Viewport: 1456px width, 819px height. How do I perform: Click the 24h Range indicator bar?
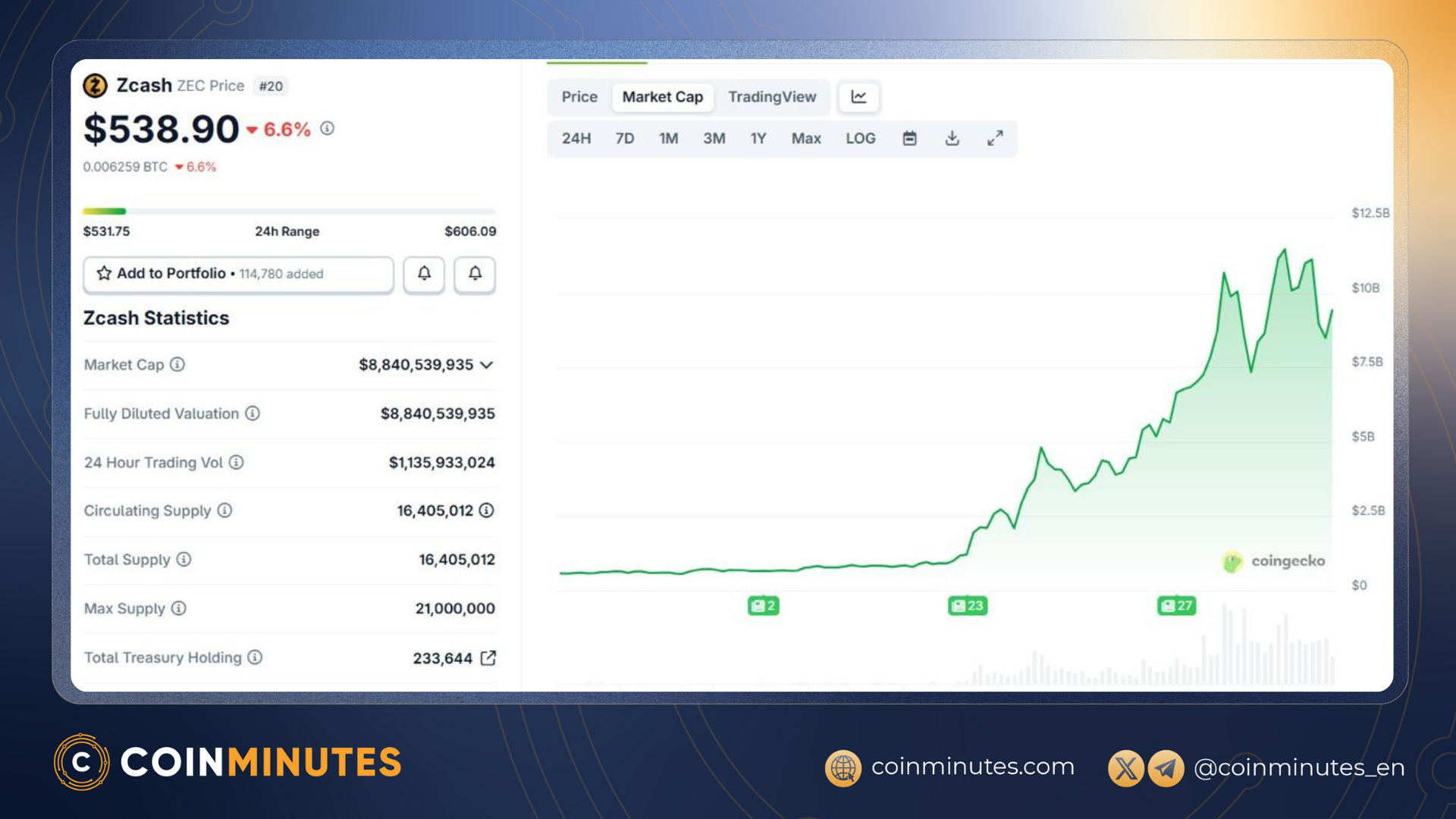[288, 211]
